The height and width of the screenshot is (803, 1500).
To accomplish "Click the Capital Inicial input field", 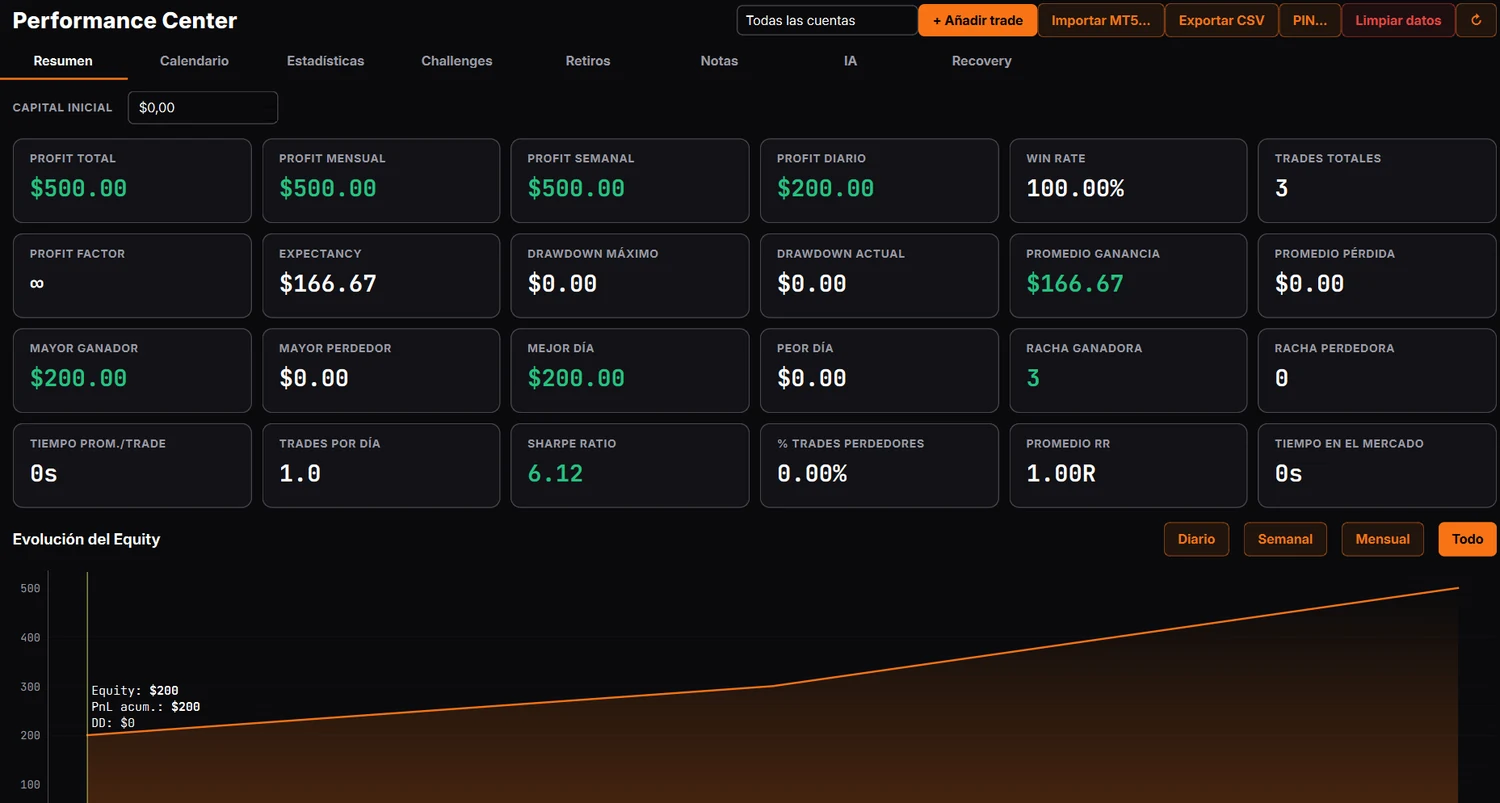I will 203,108.
